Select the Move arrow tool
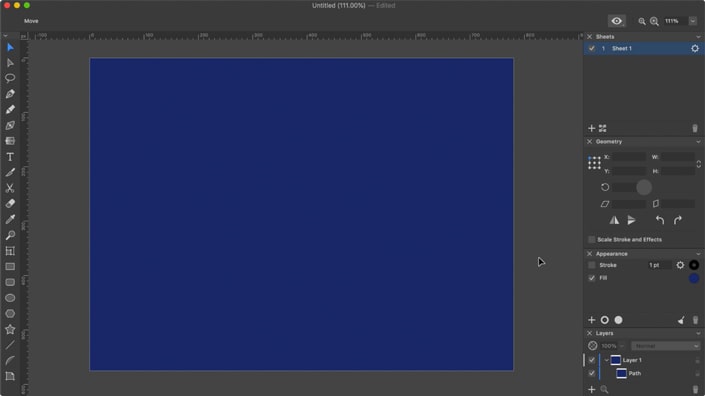Viewport: 705px width, 396px height. [x=10, y=48]
